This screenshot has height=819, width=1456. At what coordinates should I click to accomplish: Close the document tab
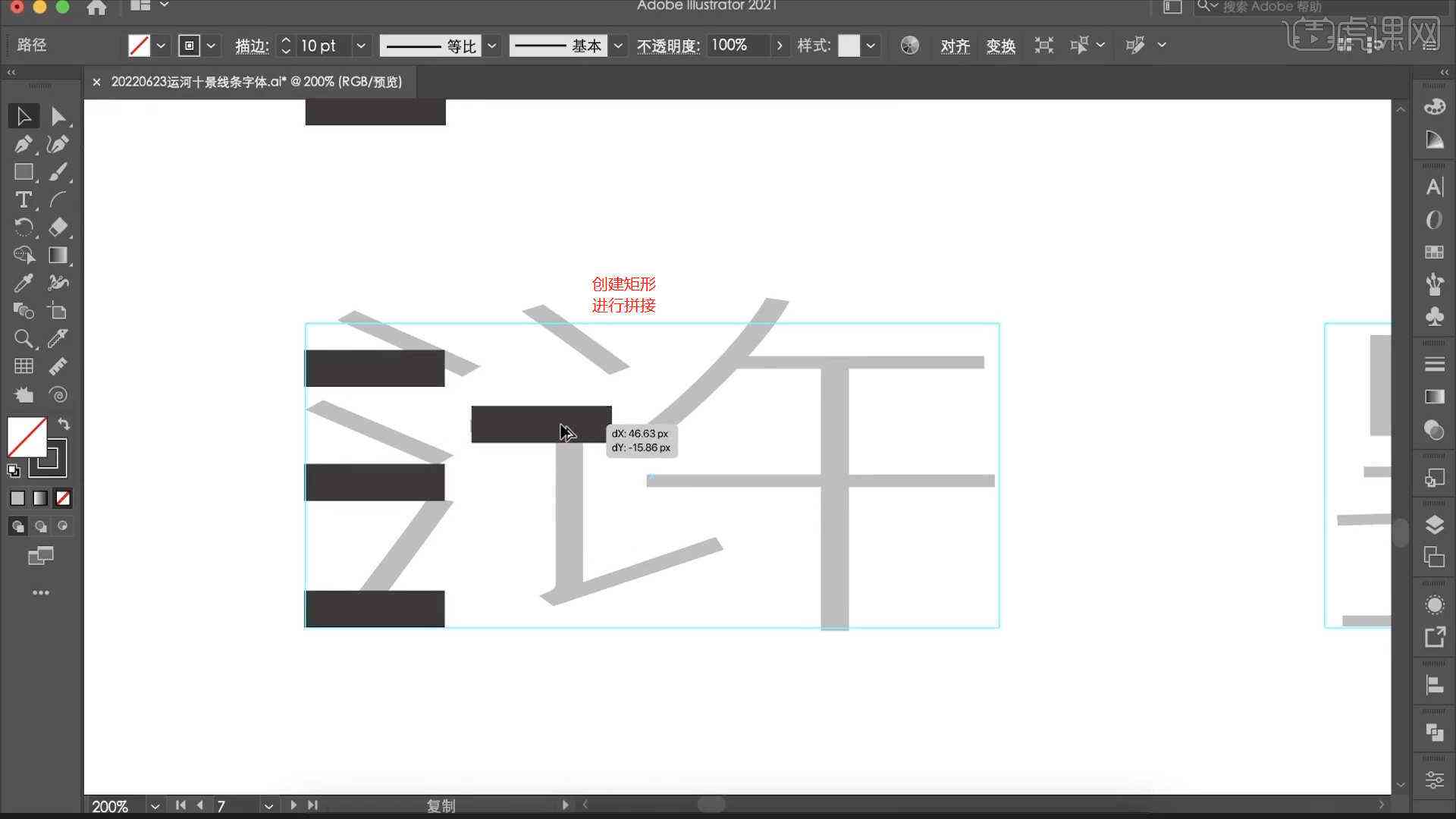96,82
